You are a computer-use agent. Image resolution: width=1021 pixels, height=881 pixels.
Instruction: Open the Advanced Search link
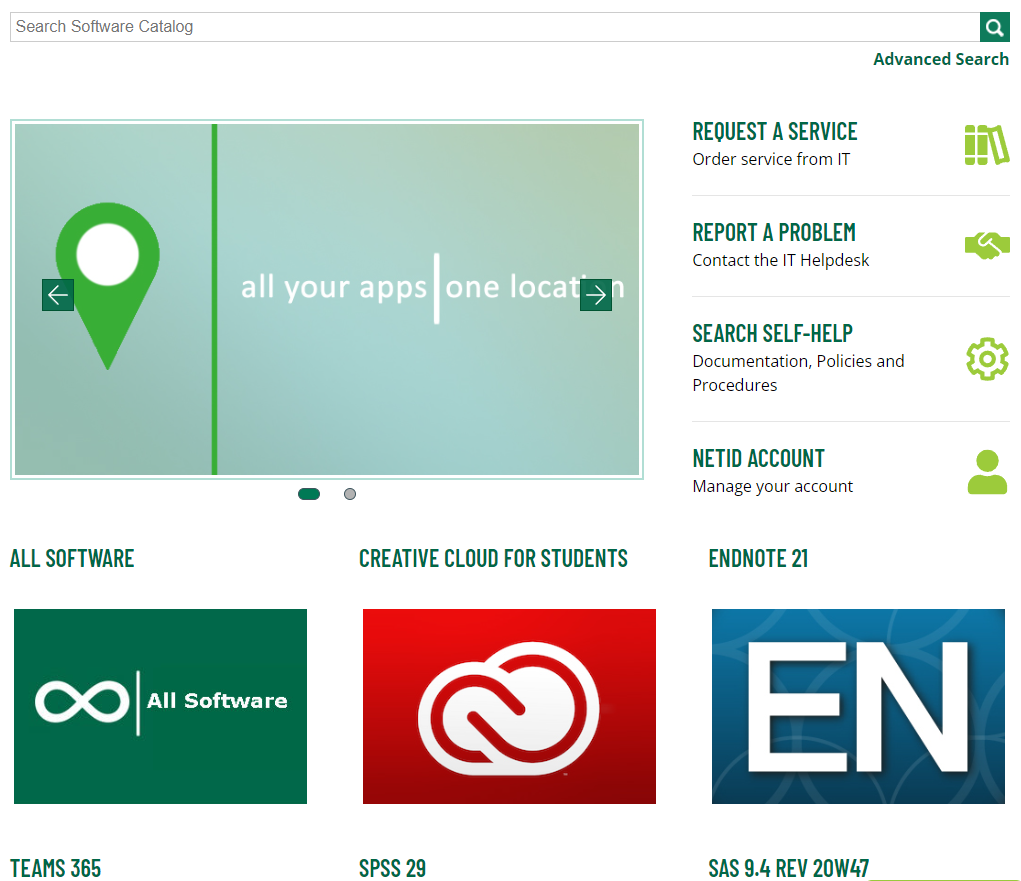coord(940,59)
